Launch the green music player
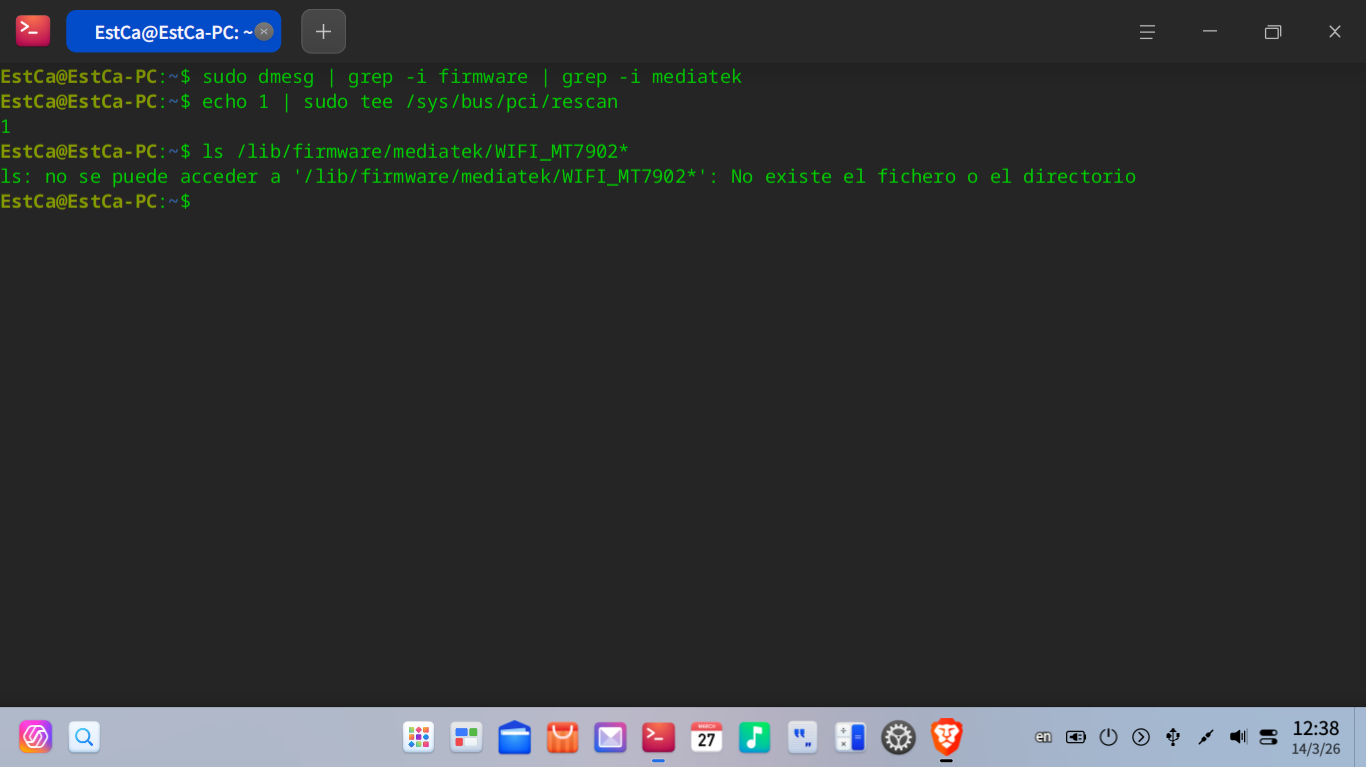1366x767 pixels. coord(754,737)
